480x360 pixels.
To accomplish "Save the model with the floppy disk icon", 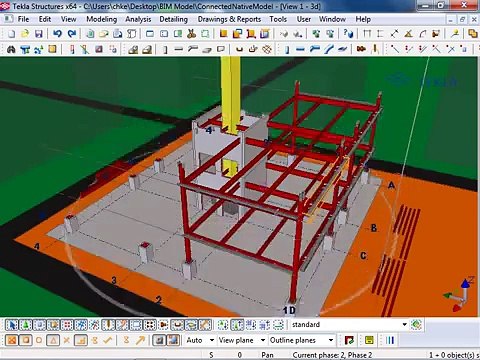I will coord(39,33).
